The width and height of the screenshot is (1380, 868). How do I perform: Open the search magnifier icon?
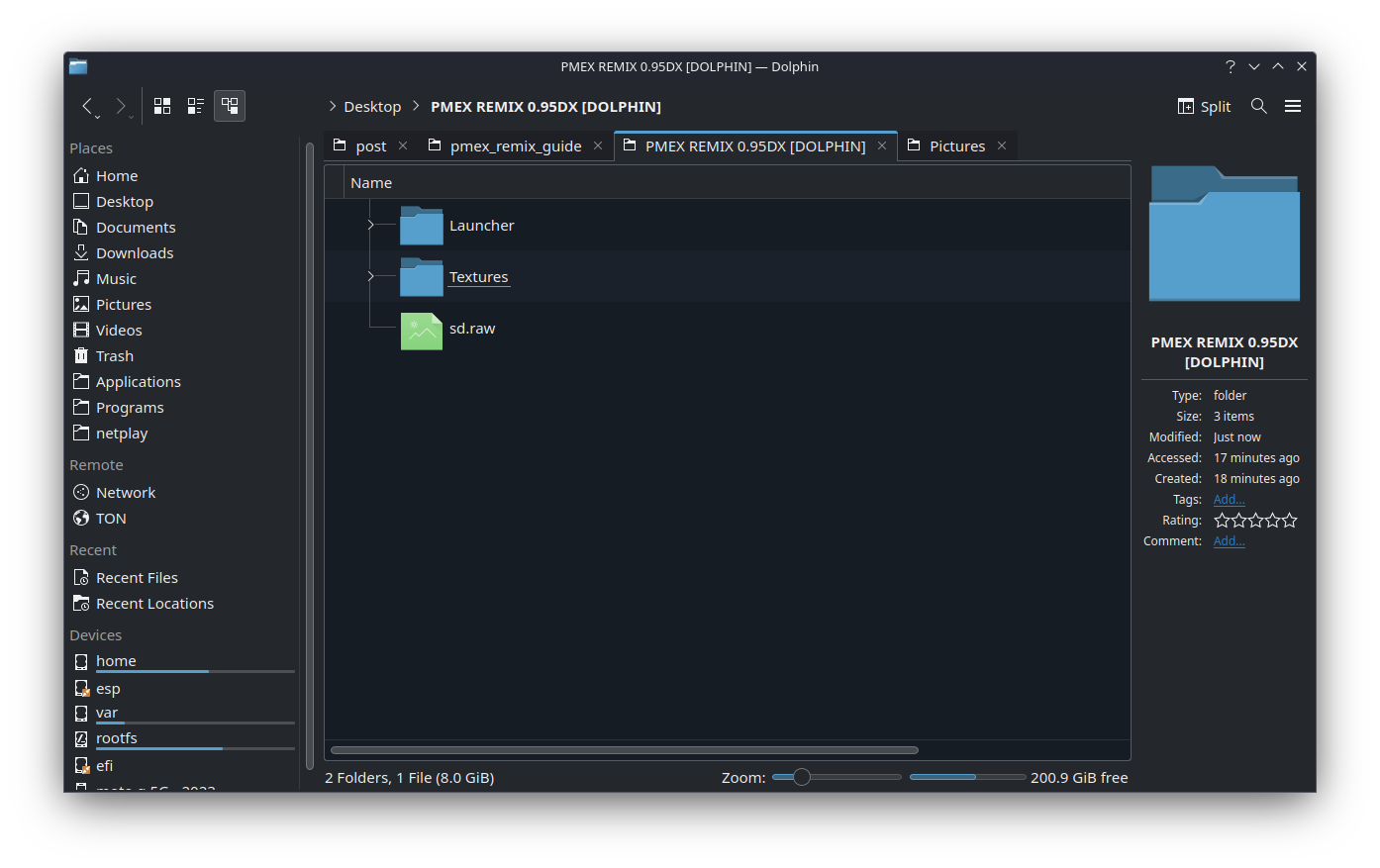pos(1258,106)
